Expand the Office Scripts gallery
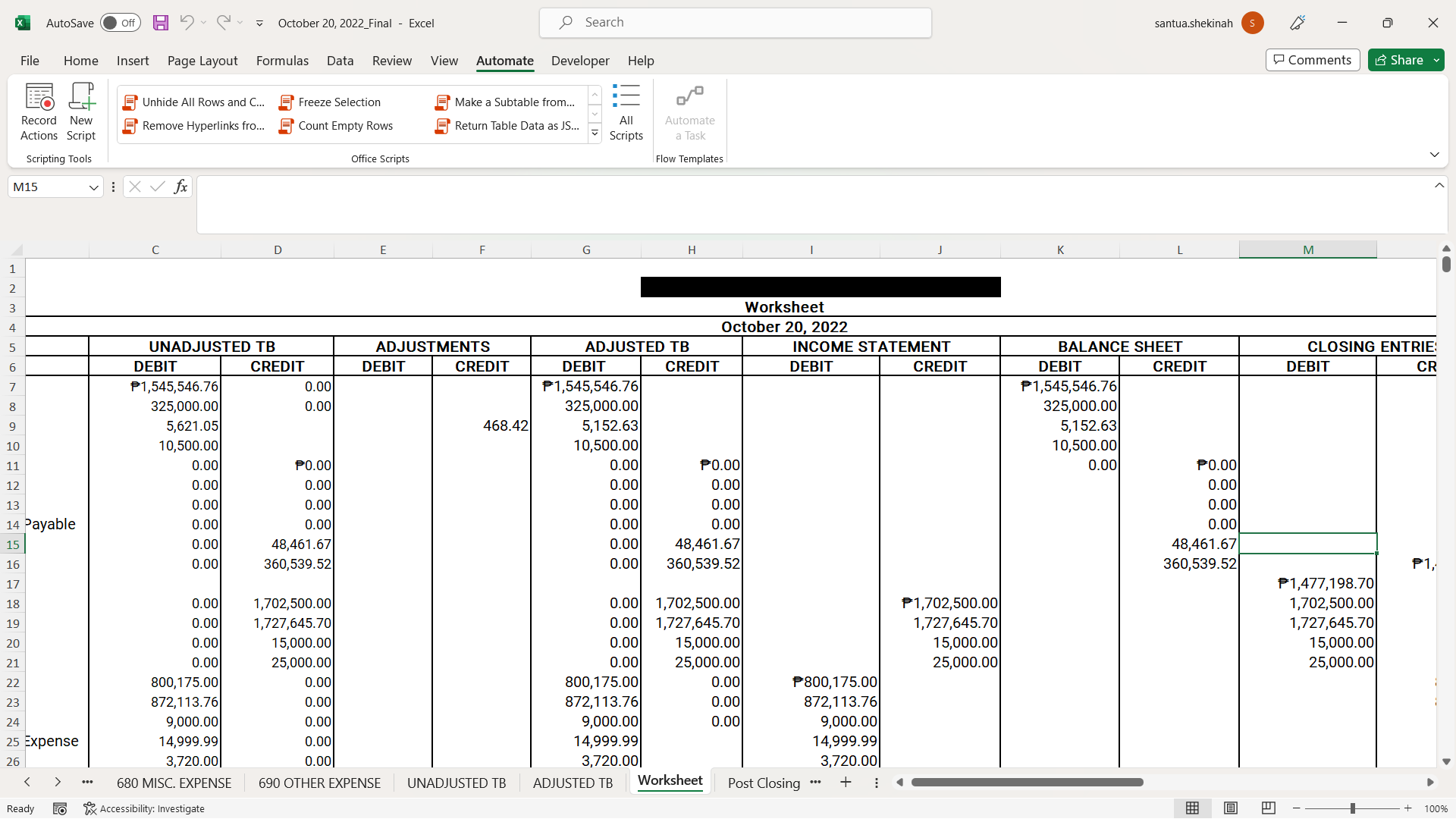 (595, 134)
